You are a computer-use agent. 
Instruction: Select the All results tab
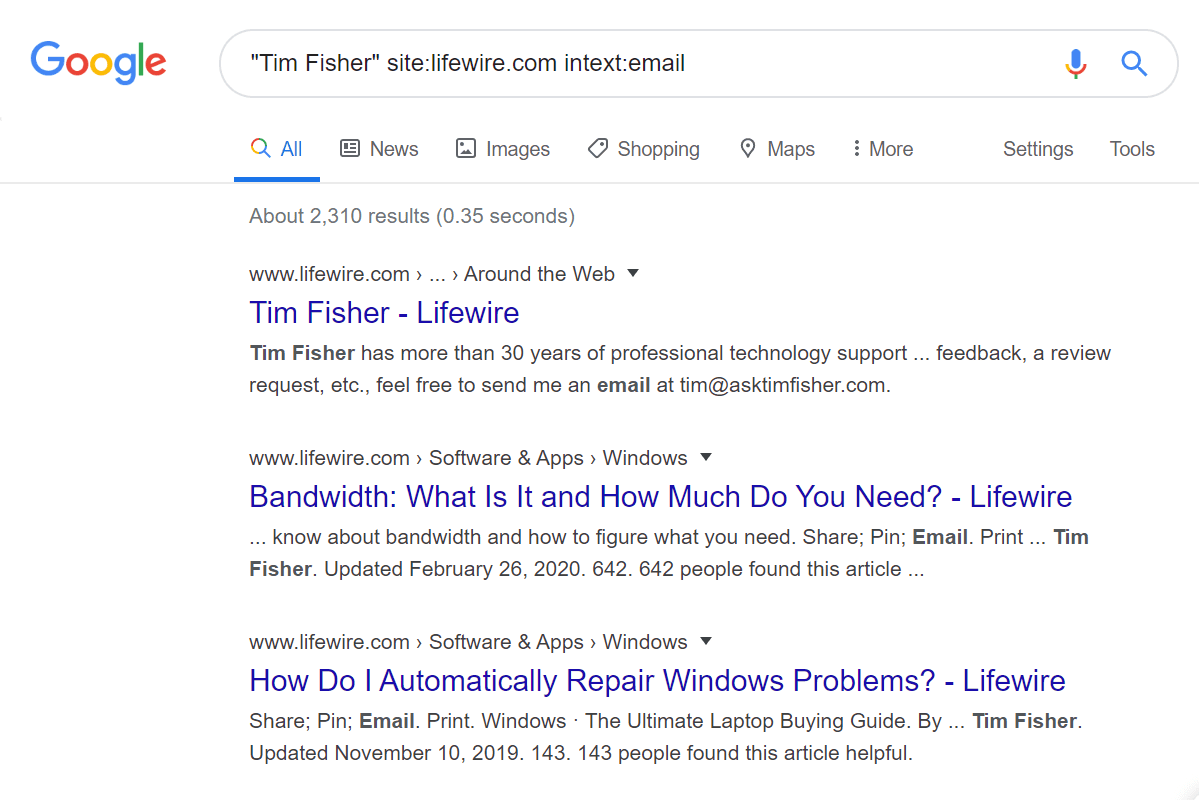point(277,149)
